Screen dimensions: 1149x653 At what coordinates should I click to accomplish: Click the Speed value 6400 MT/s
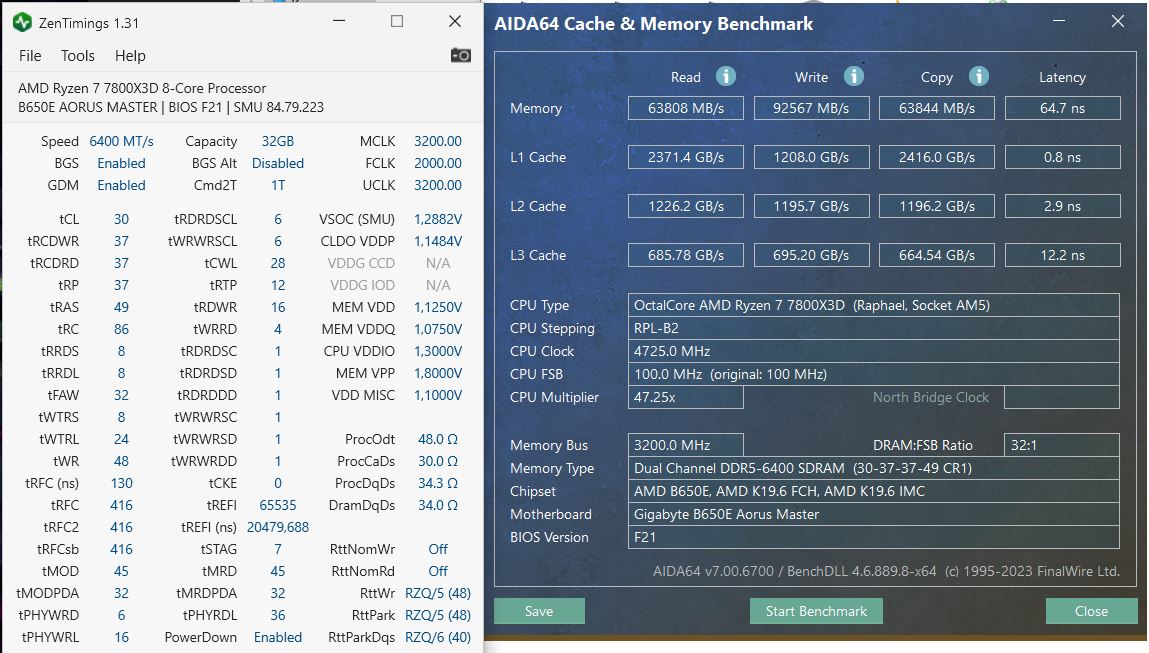122,141
